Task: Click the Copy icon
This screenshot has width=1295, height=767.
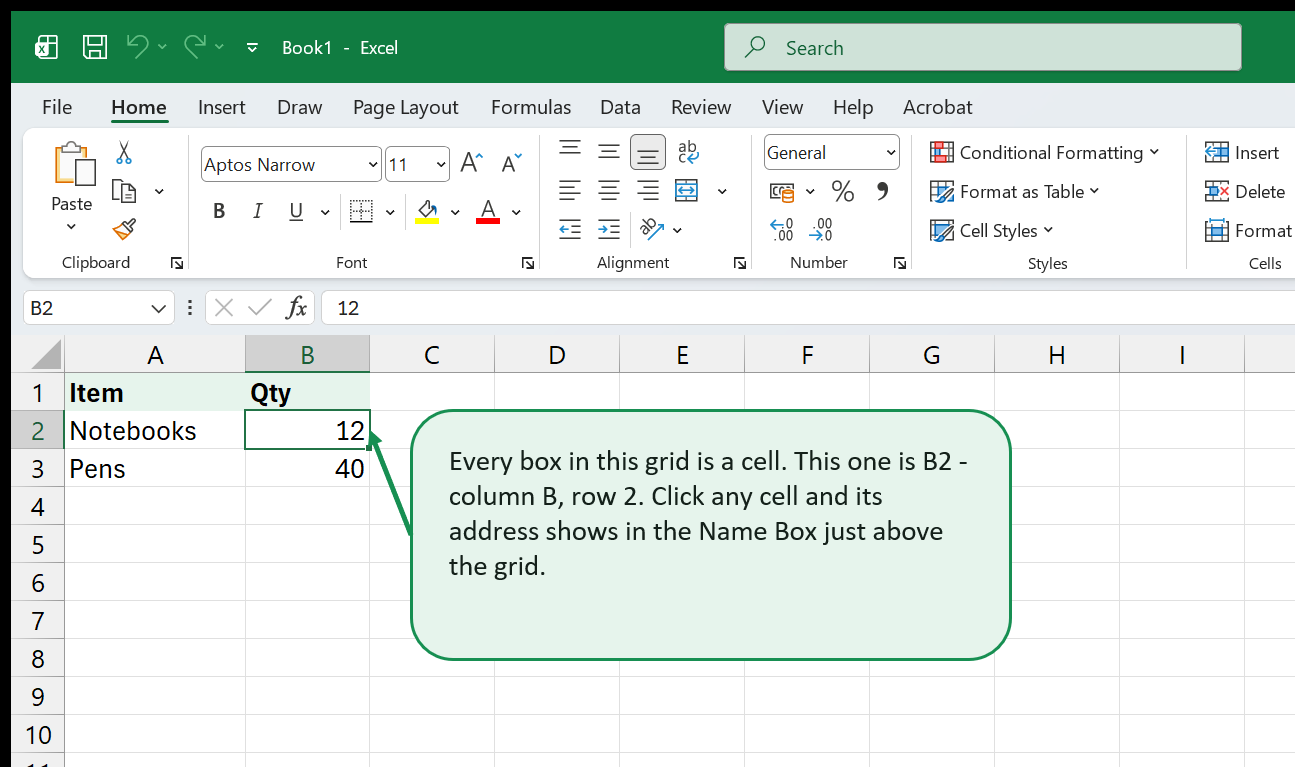Action: click(x=124, y=191)
